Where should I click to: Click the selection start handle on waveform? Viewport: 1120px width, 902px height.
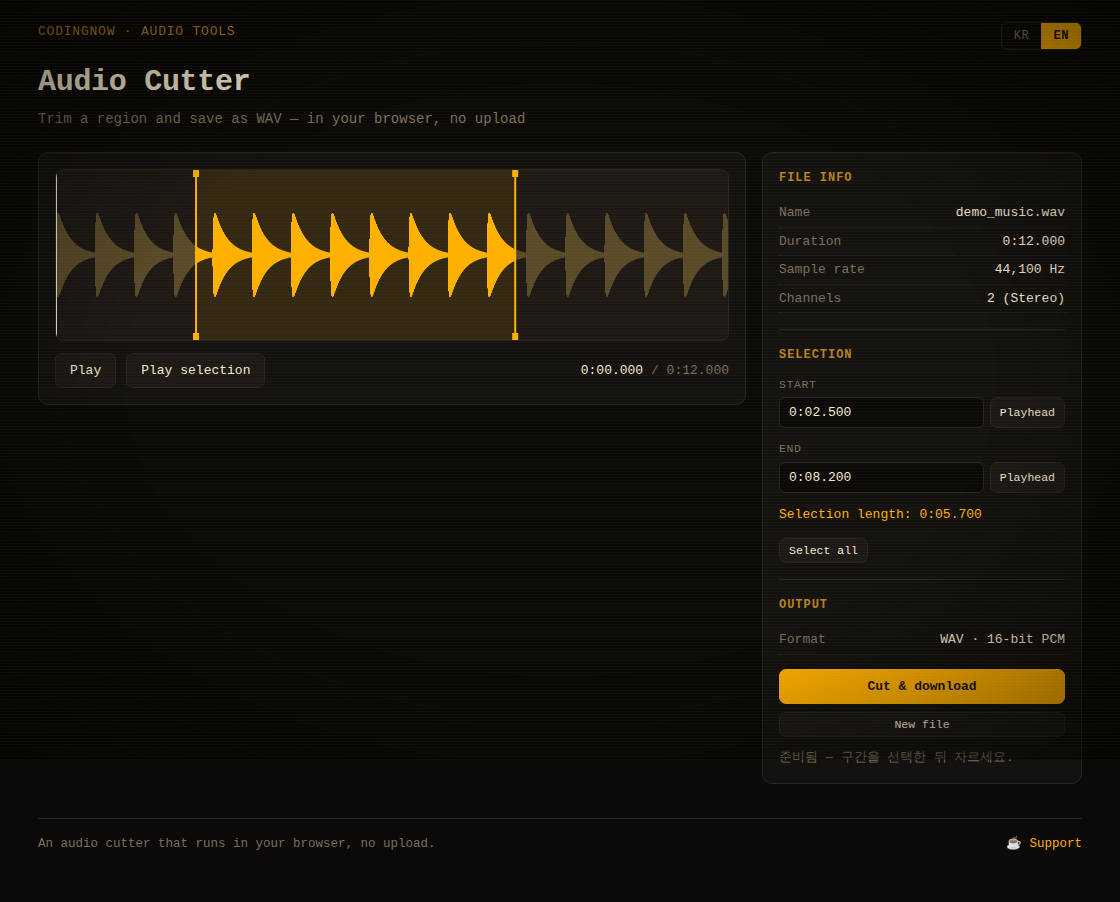point(196,255)
